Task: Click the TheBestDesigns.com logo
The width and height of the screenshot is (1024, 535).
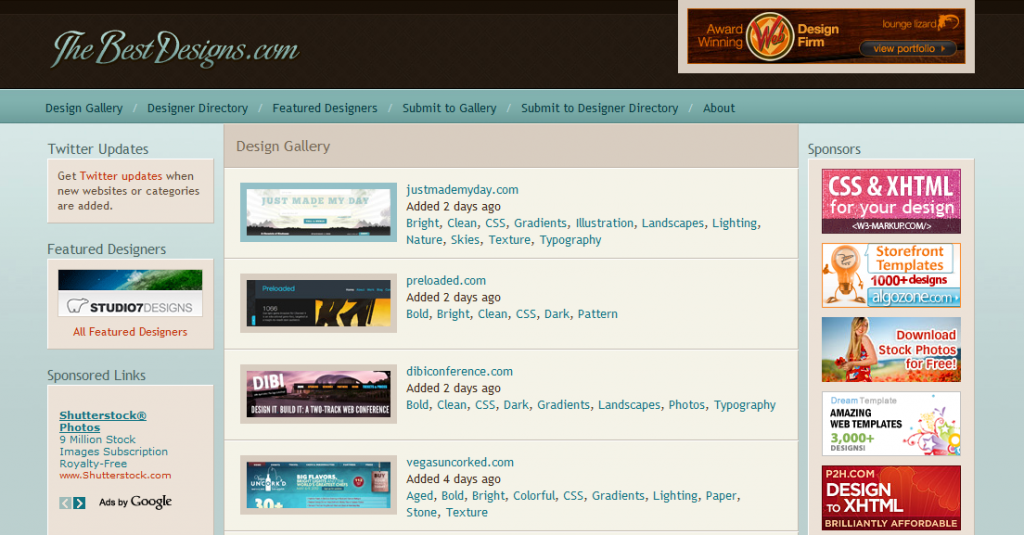Action: [x=175, y=48]
